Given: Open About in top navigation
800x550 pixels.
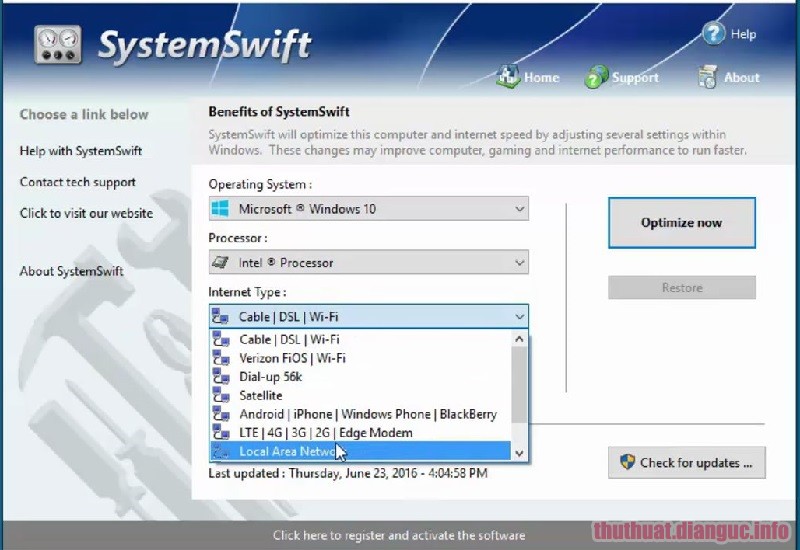Looking at the screenshot, I should click(x=741, y=77).
